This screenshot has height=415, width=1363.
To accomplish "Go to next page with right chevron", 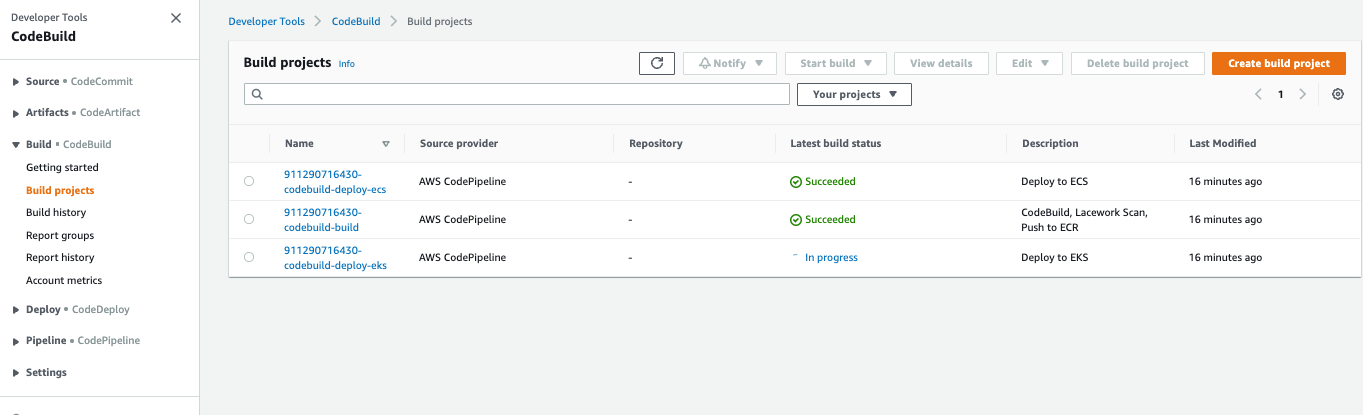I will point(1302,94).
